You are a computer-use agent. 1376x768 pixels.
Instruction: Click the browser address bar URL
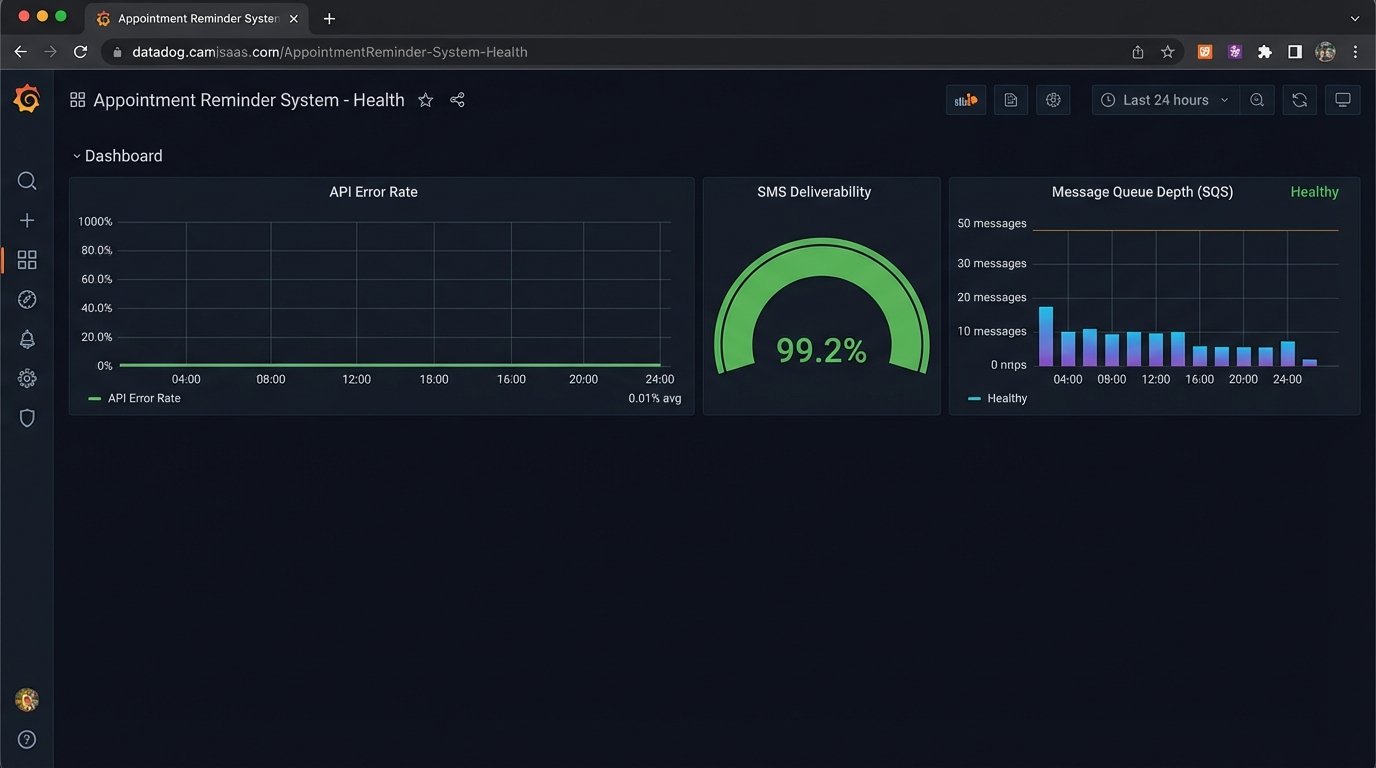pyautogui.click(x=330, y=52)
